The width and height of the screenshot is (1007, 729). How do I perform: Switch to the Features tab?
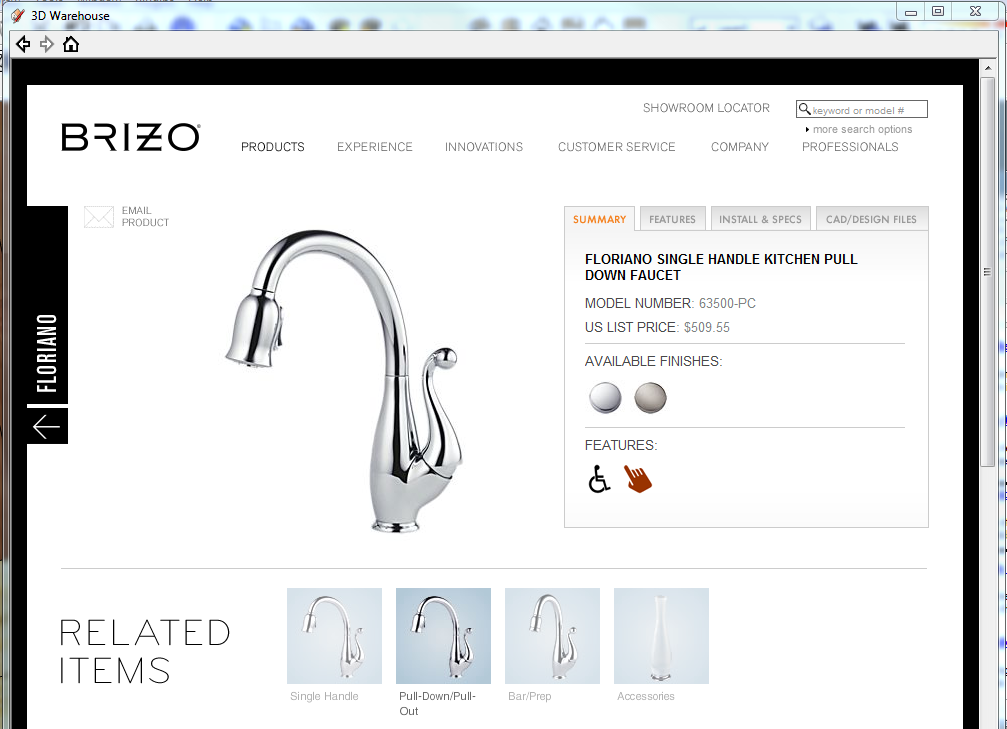click(x=672, y=219)
